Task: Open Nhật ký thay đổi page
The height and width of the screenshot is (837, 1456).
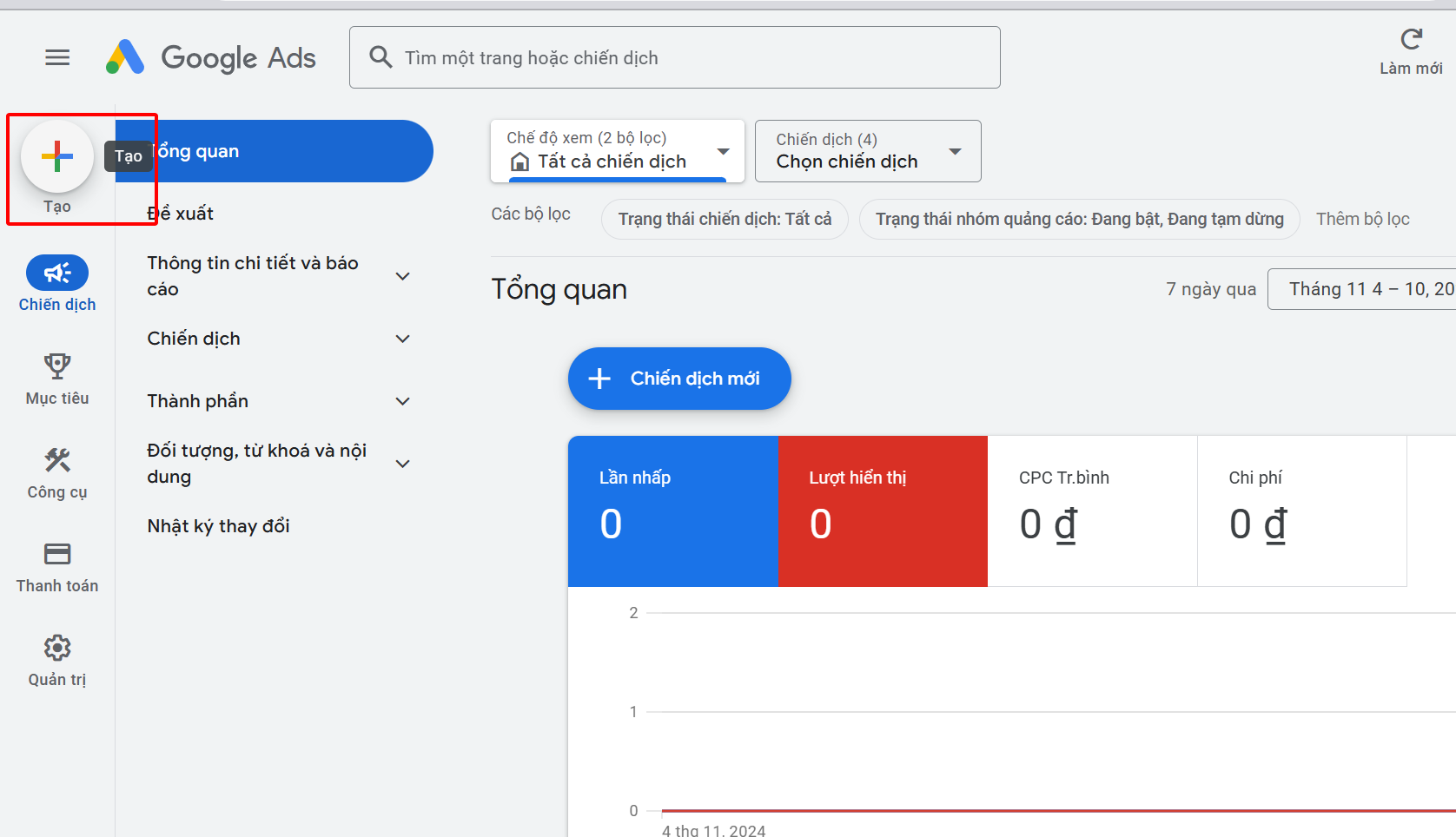Action: pyautogui.click(x=218, y=524)
